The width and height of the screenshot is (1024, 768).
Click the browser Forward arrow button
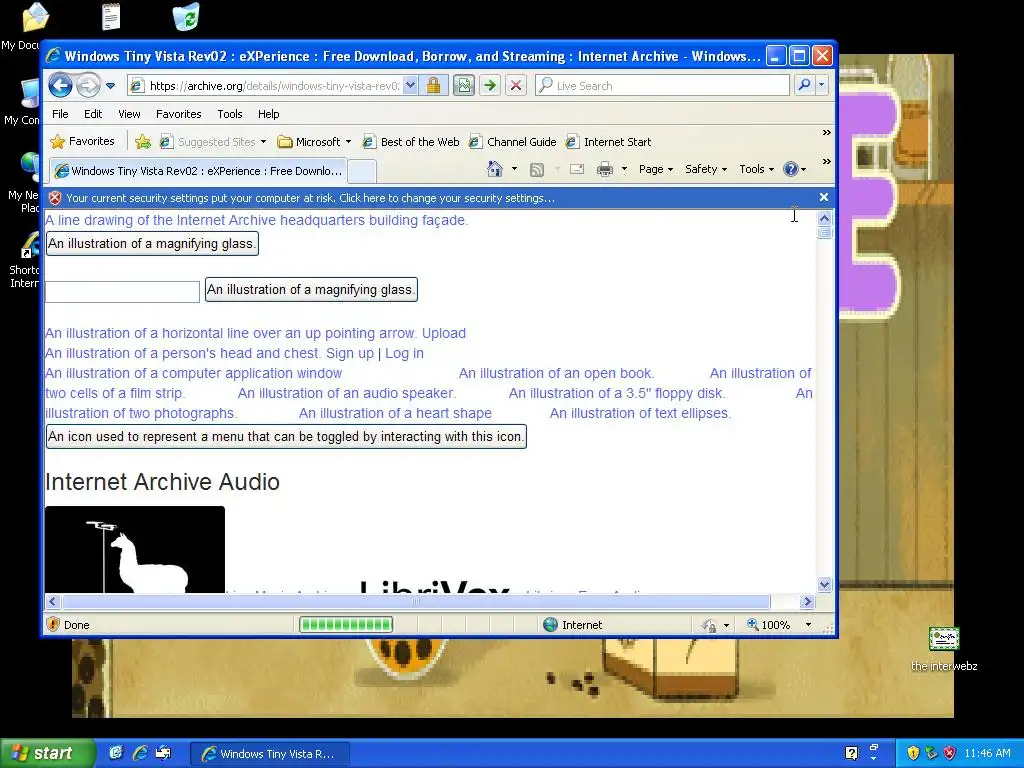(x=88, y=85)
